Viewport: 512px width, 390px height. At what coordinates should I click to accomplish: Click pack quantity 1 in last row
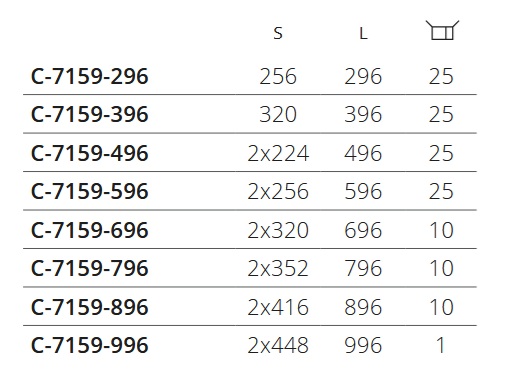pyautogui.click(x=441, y=345)
